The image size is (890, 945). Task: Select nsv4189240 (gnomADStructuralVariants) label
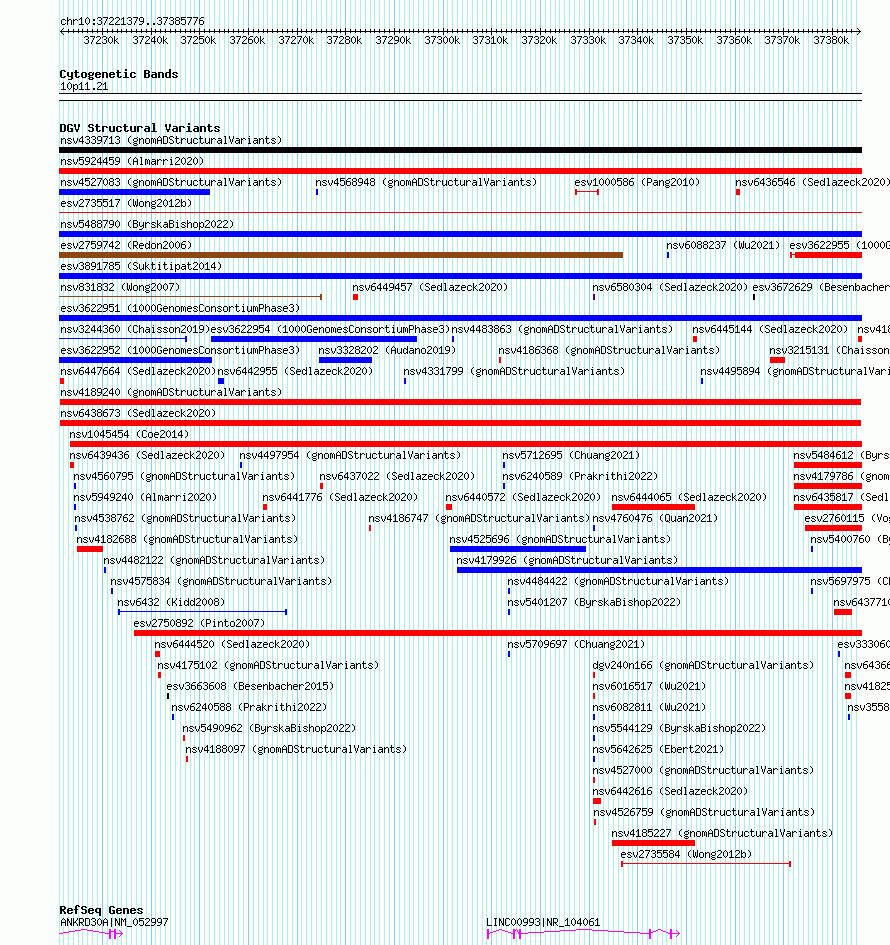[171, 392]
